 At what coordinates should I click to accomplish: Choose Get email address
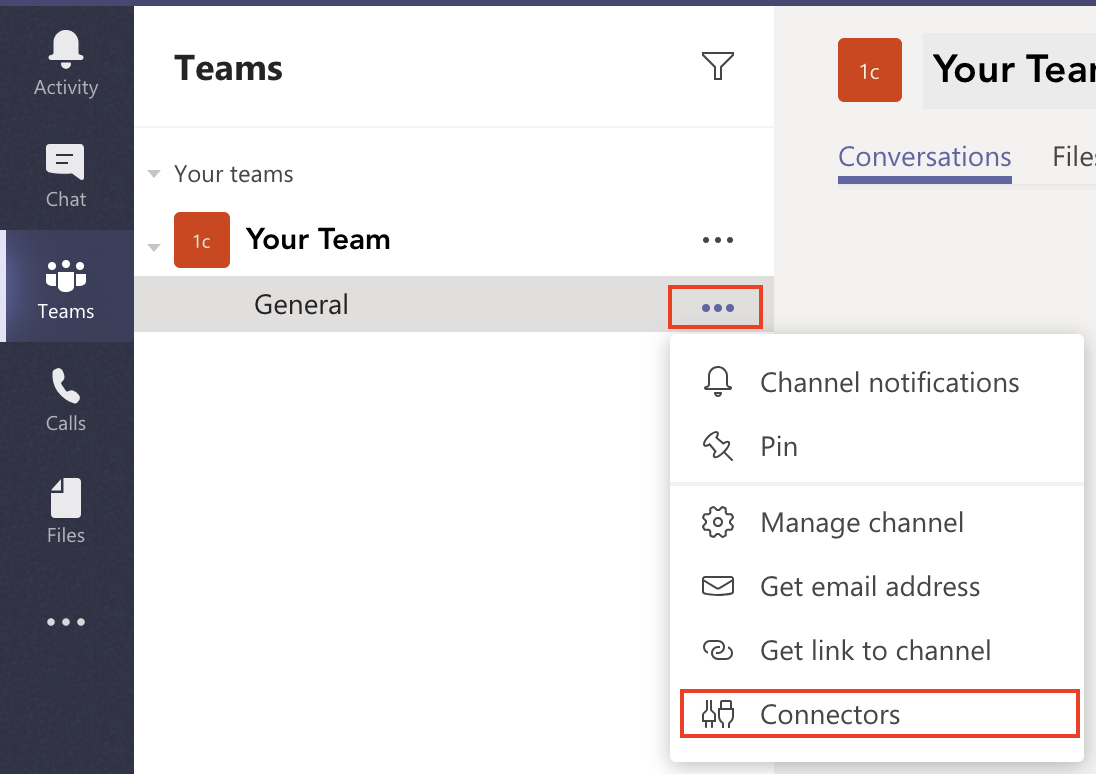pos(877,586)
